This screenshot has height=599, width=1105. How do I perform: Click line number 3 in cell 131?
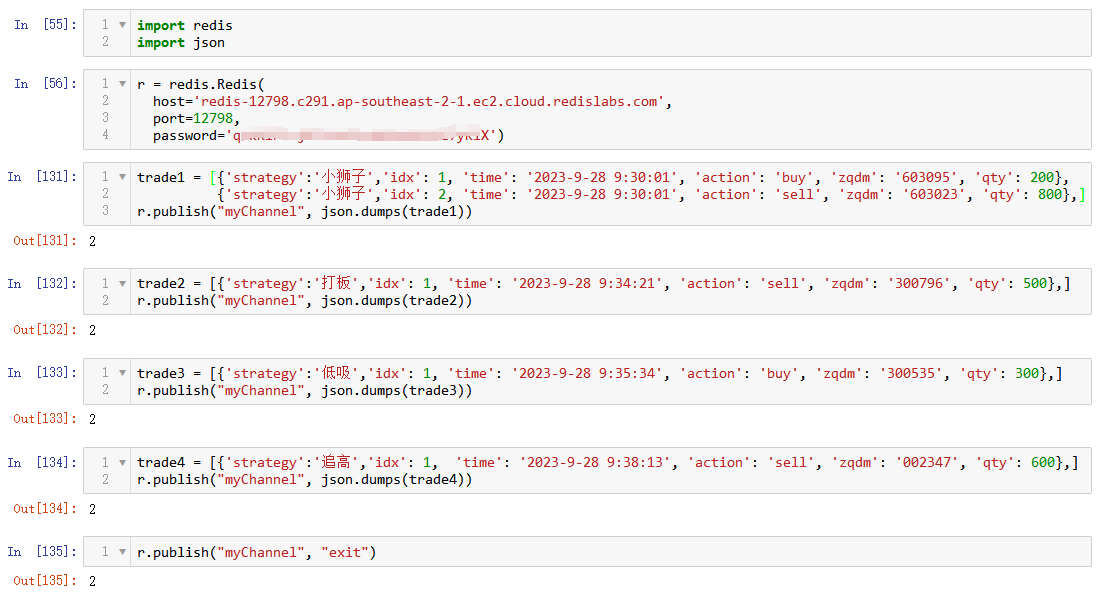click(x=105, y=211)
